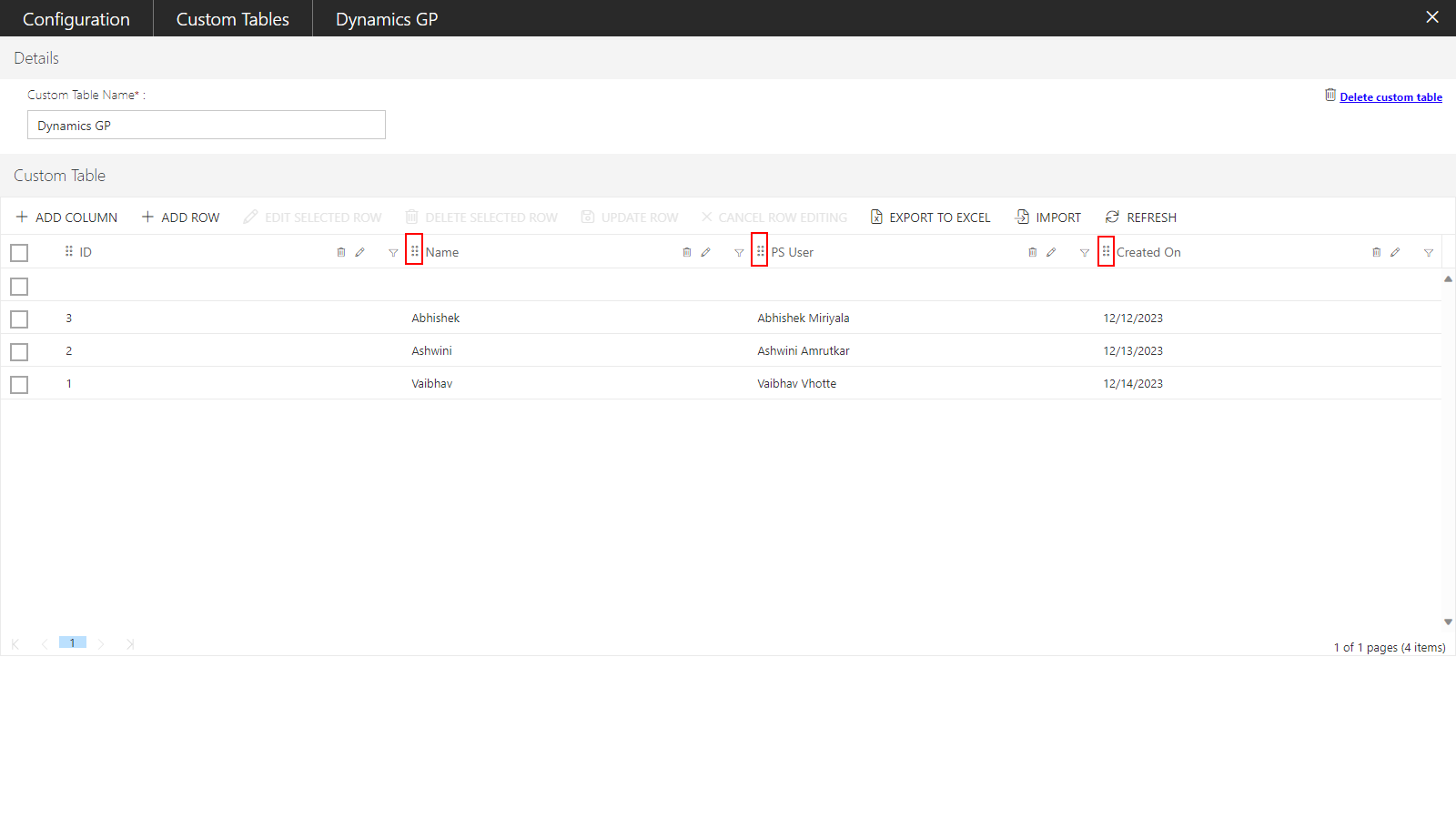Delete the ID column using trash icon
1456x819 pixels.
coord(341,252)
